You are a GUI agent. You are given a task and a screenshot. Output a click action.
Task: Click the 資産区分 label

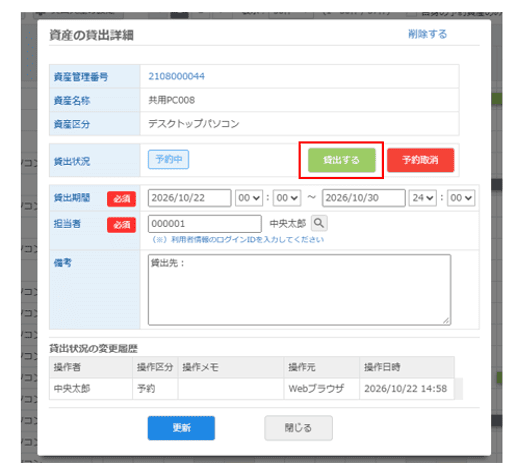point(72,124)
